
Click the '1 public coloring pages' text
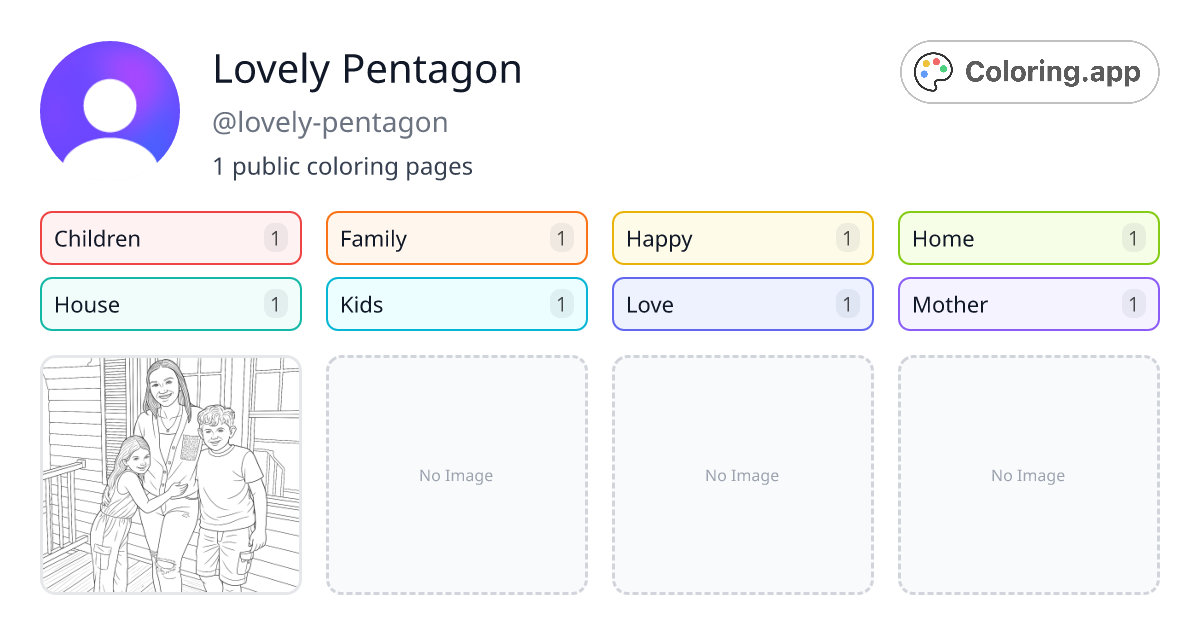[343, 166]
